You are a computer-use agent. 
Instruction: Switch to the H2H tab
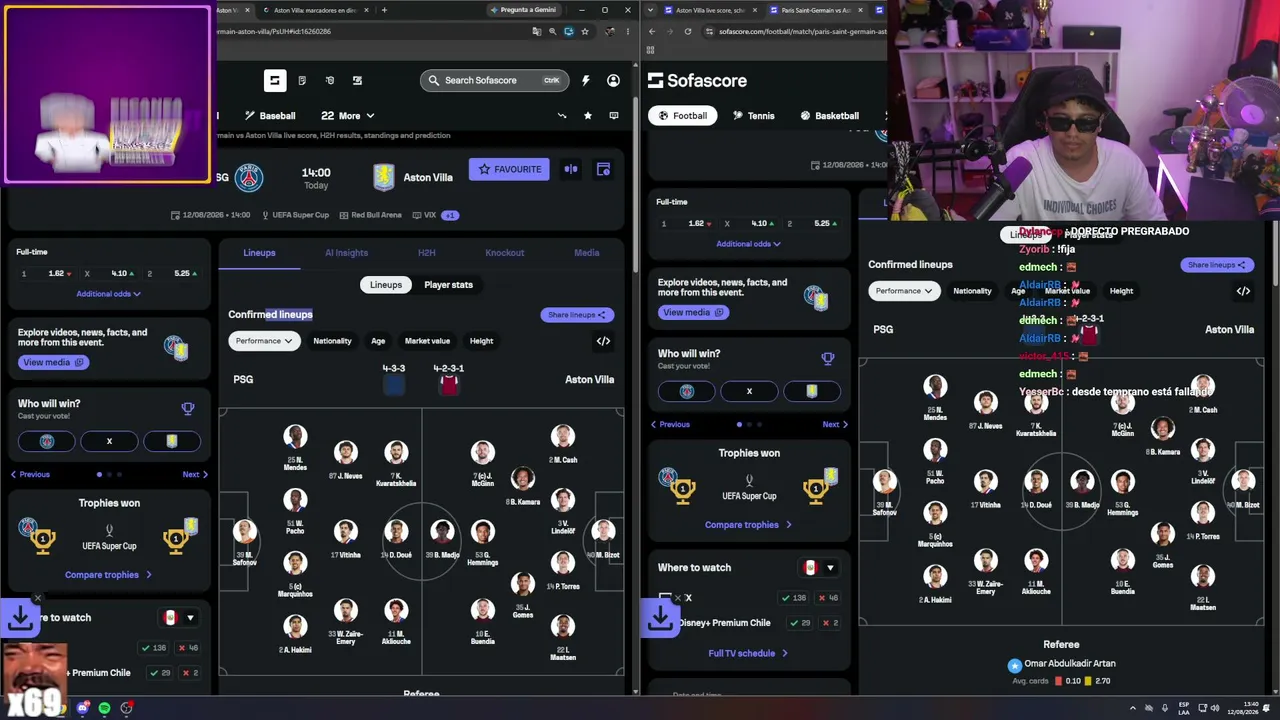(x=426, y=253)
